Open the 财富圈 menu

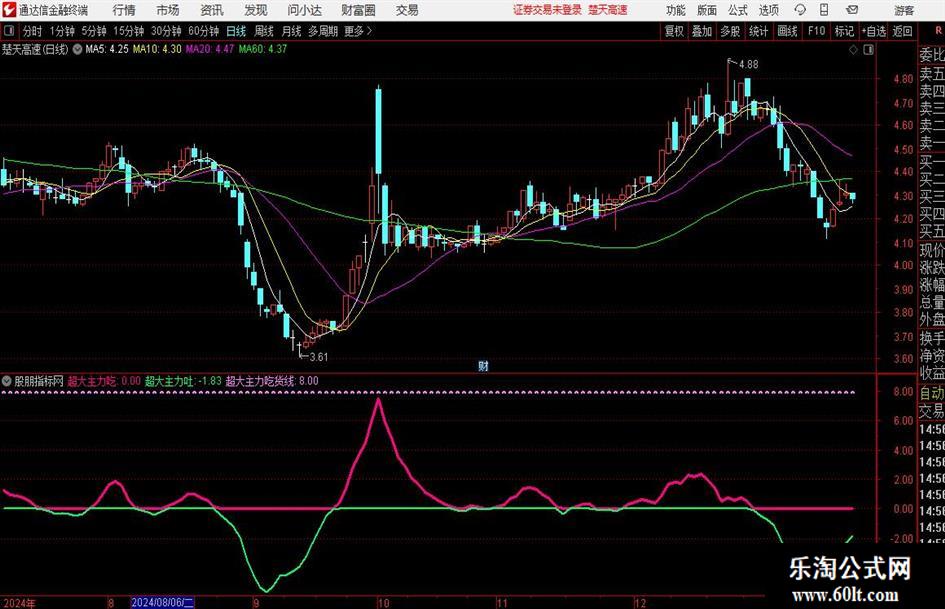[x=358, y=10]
